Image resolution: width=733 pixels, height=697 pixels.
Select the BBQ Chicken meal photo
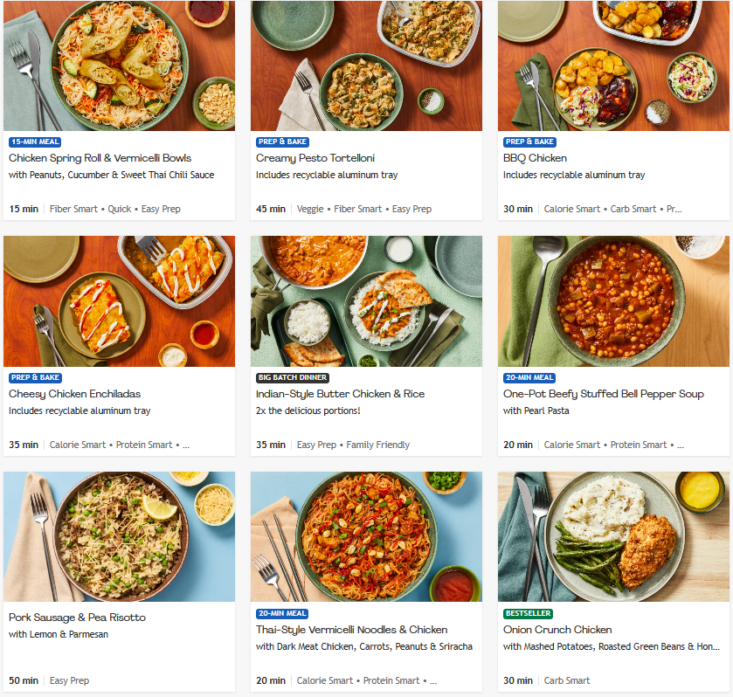613,65
